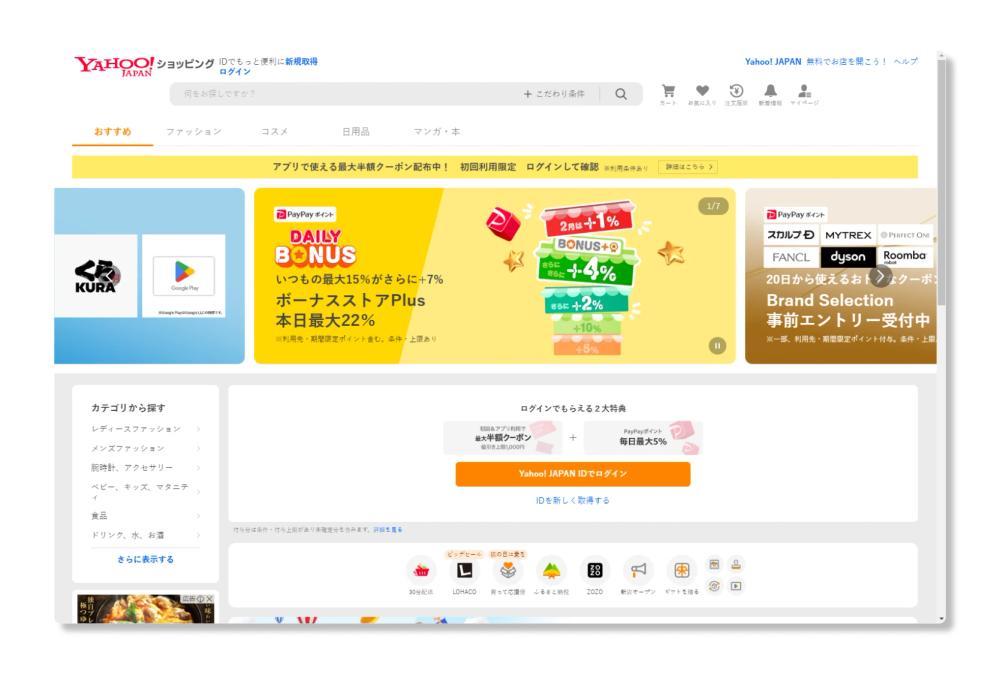1000x674 pixels.
Task: Expand レディースファッション category
Action: pyautogui.click(x=145, y=429)
